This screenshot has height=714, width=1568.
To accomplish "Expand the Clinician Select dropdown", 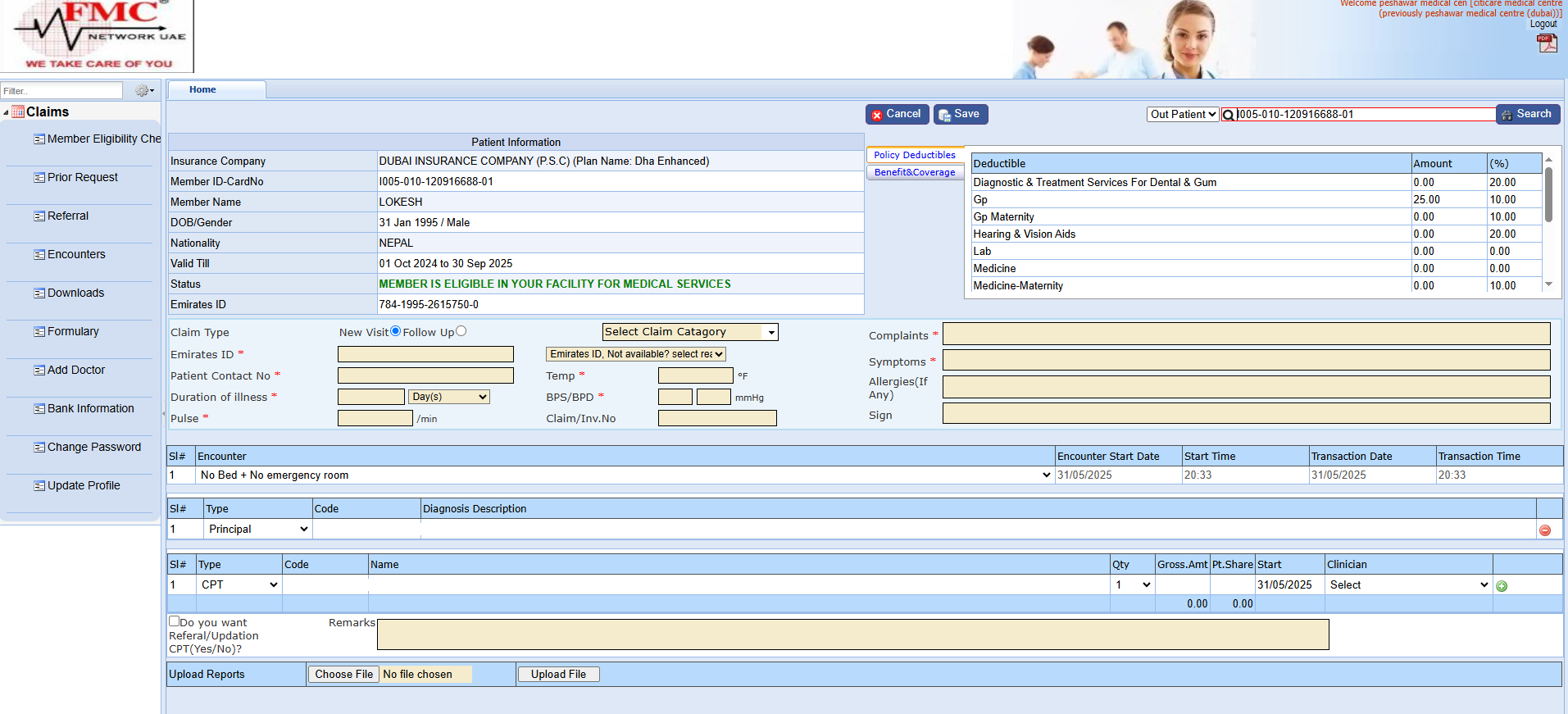I will point(1407,585).
